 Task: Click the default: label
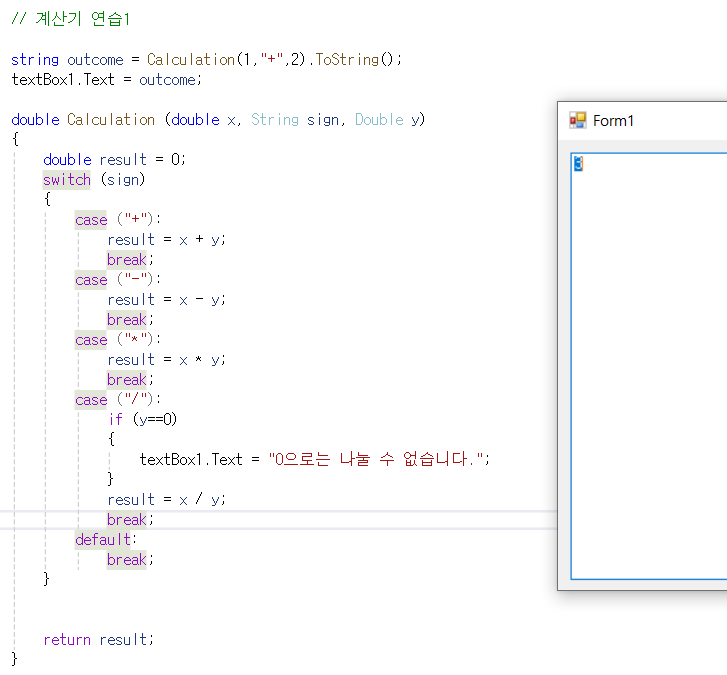tap(106, 540)
